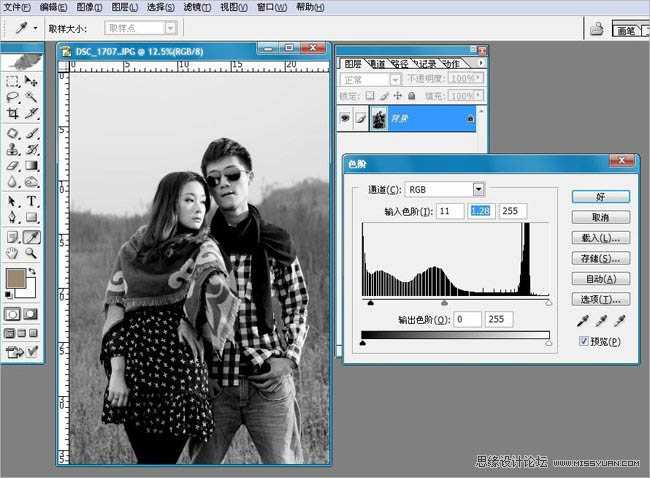Image resolution: width=650 pixels, height=478 pixels.
Task: Switch to Standard editing mode
Action: (12, 314)
